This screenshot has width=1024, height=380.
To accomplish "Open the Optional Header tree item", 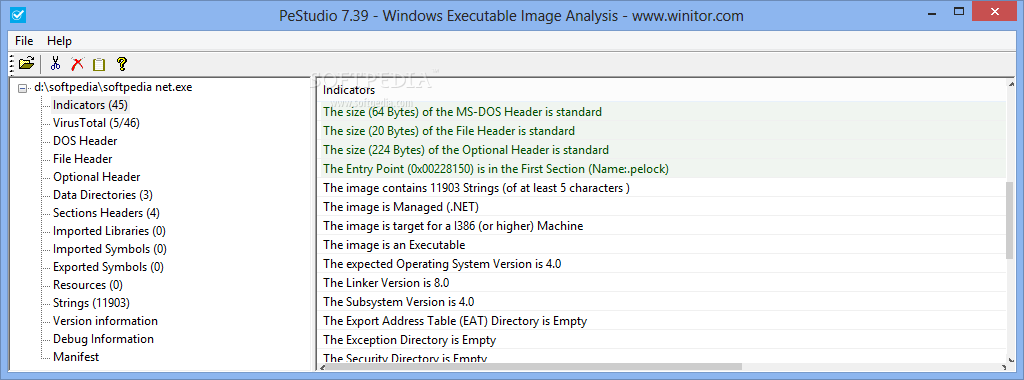I will point(97,177).
